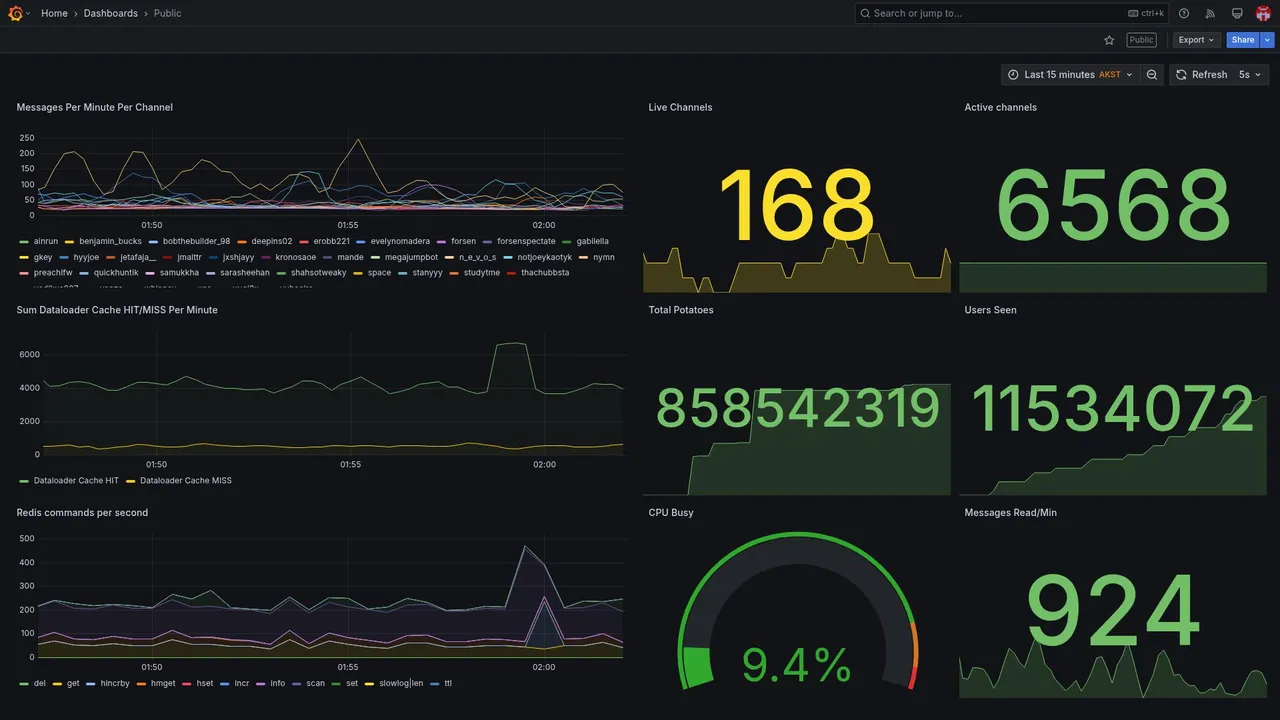Click the kiosk mode monitor icon
Image resolution: width=1280 pixels, height=720 pixels.
pyautogui.click(x=1237, y=13)
